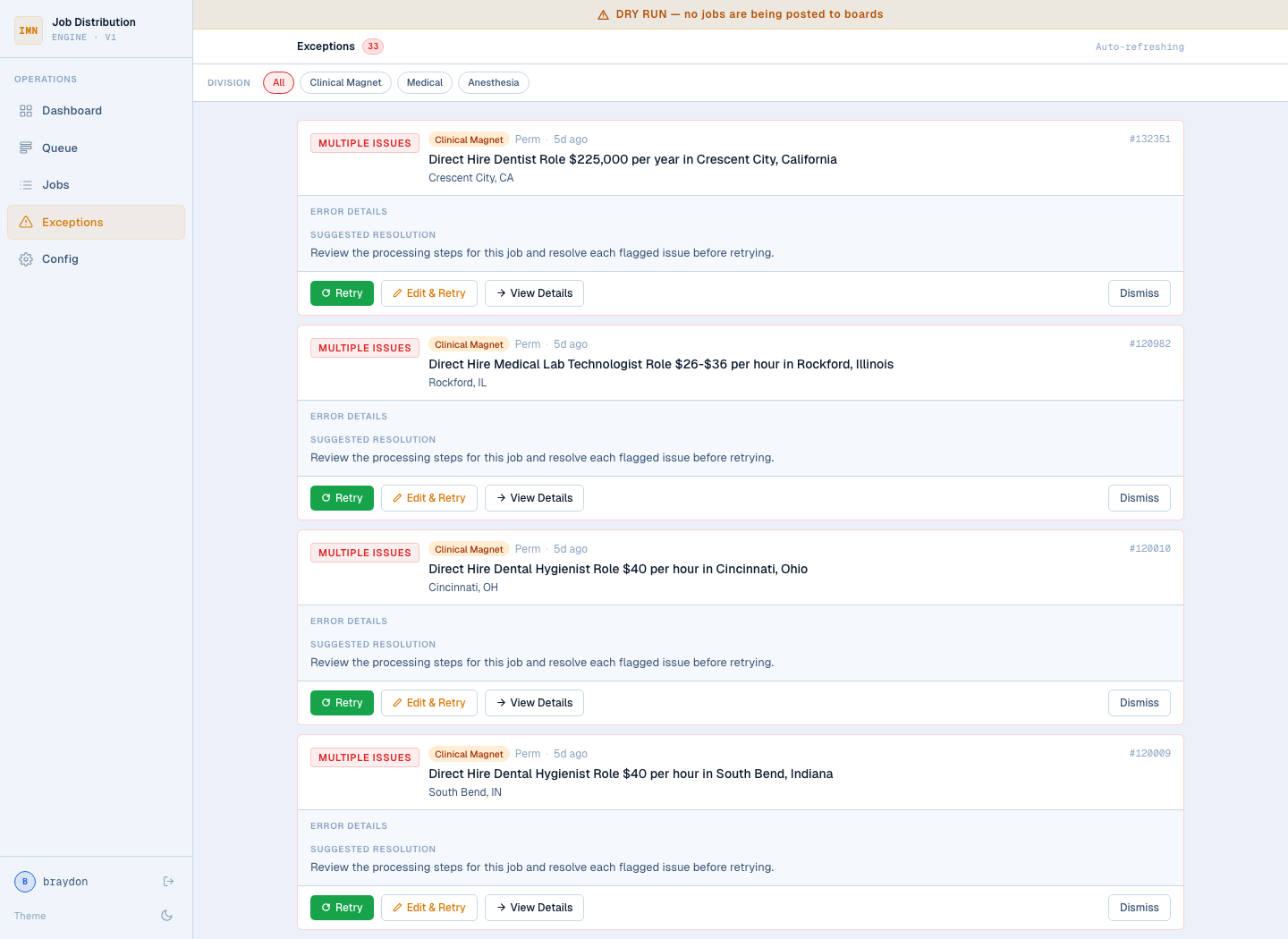Screen dimensions: 1288x939
Task: Click the Rockford, IL location text
Action: 458,383
